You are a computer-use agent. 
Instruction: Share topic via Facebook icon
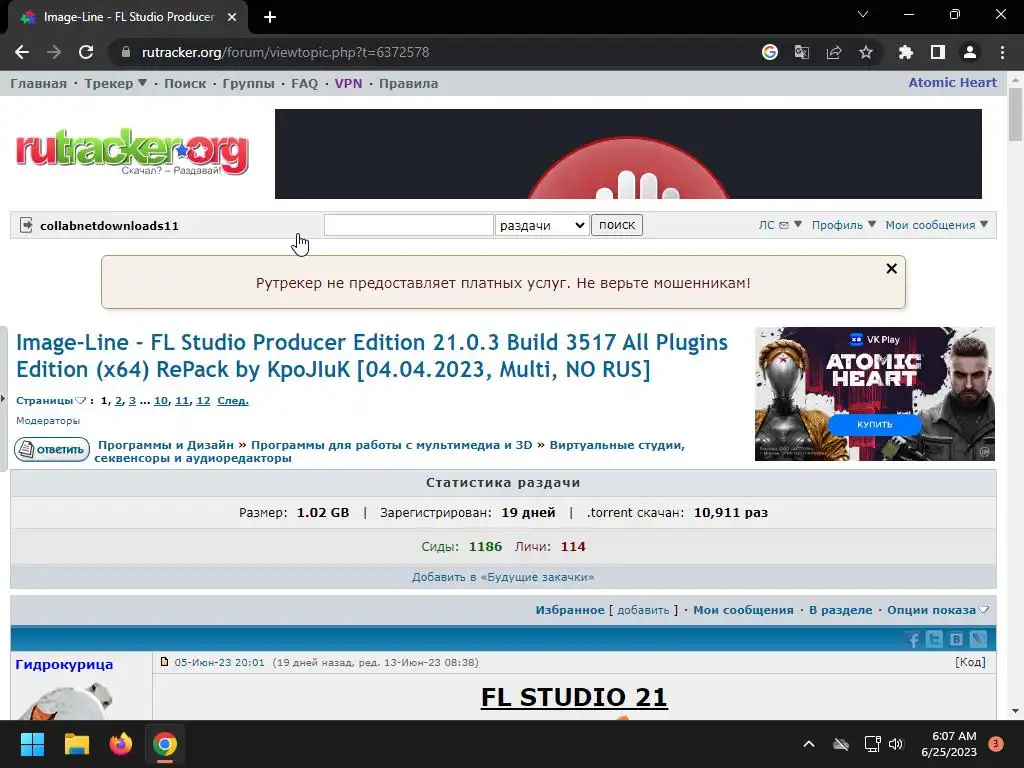point(914,639)
